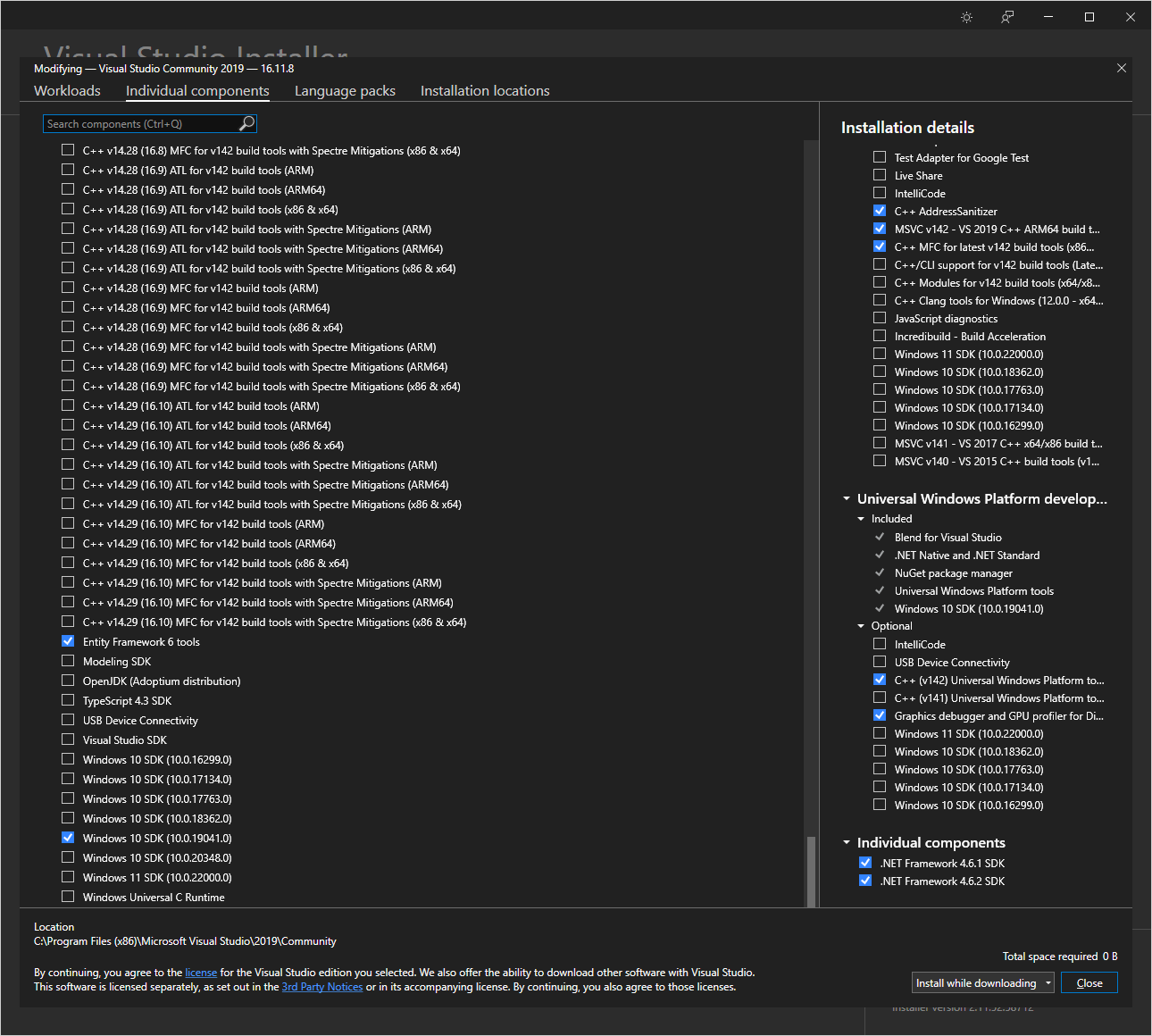1152x1036 pixels.
Task: Enable Incredibuild - Build Acceleration
Action: [880, 336]
